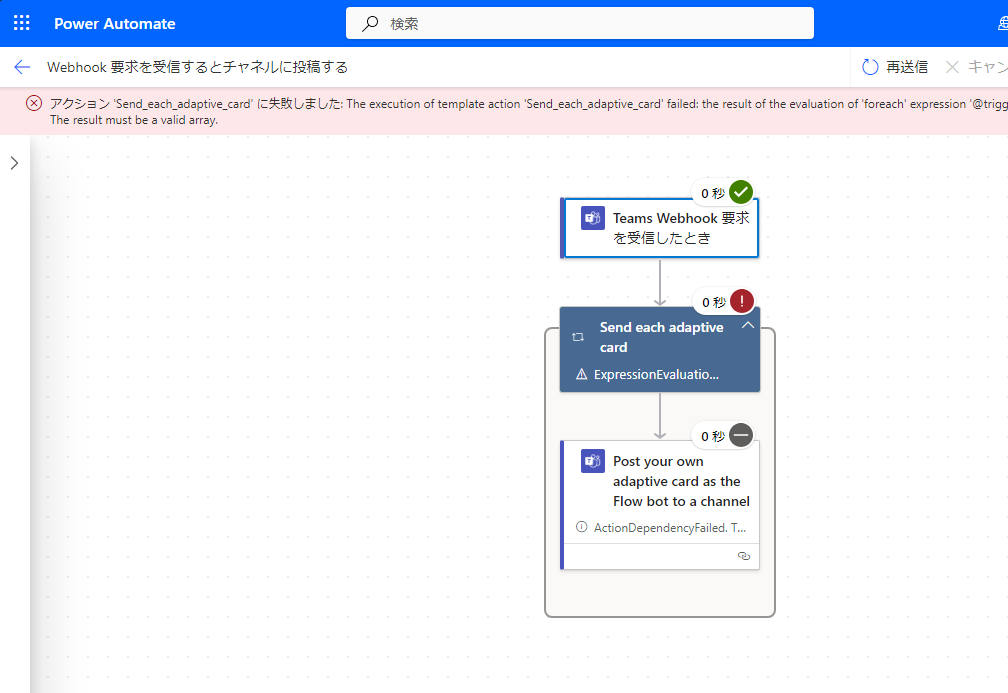Screen dimensions: 1008x693
Task: Open the Microsoft 365 app launcher
Action: [x=21, y=22]
